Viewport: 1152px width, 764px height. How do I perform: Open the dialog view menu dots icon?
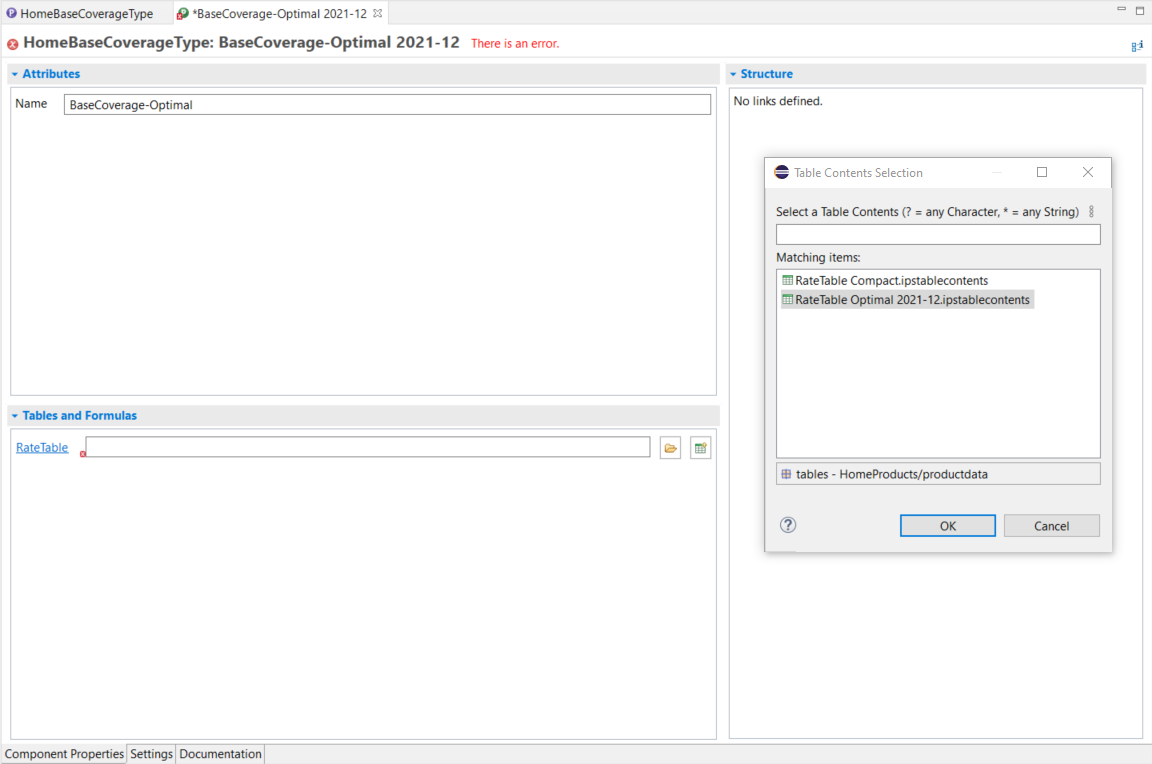pos(1091,212)
